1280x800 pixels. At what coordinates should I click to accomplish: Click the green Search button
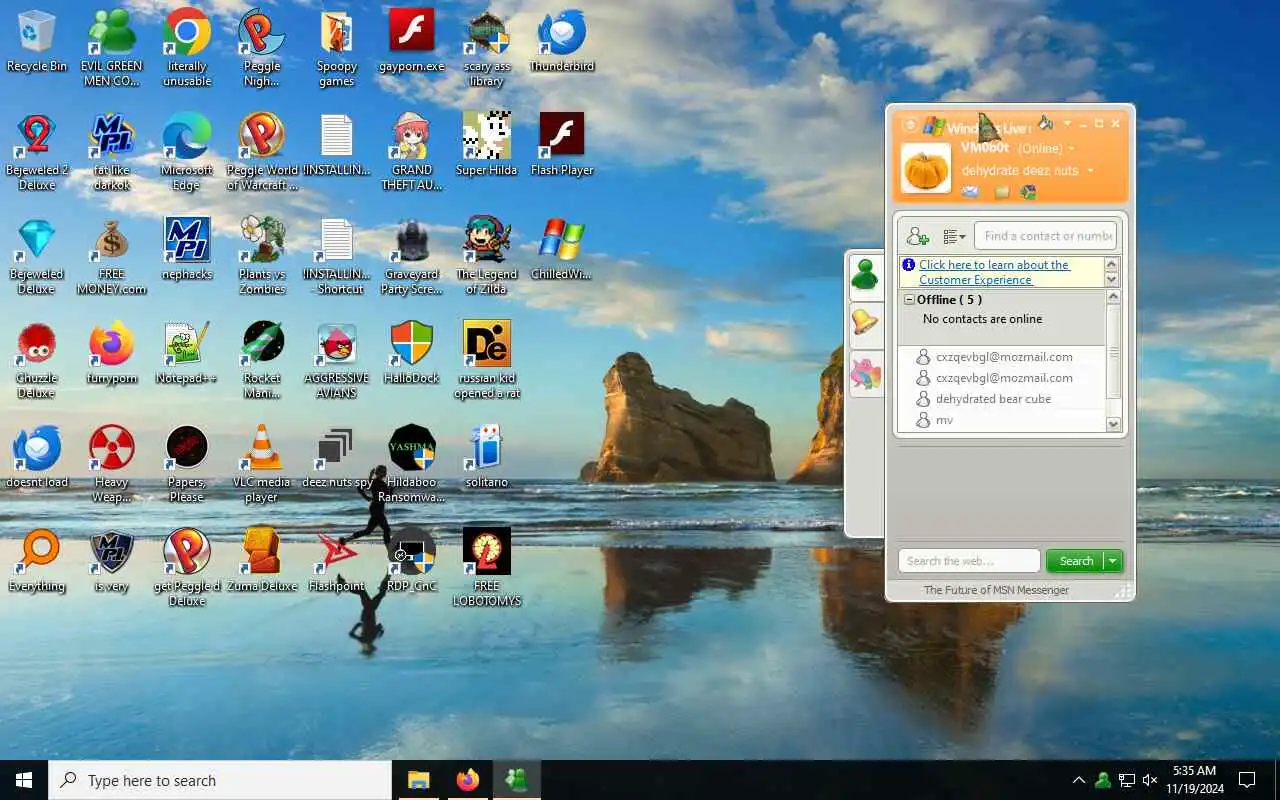tap(1075, 561)
